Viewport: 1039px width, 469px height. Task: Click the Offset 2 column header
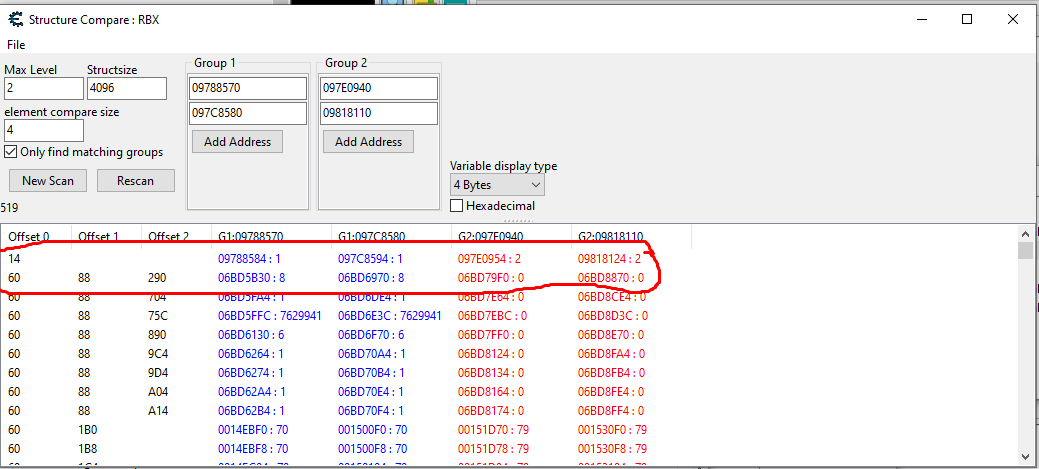176,236
